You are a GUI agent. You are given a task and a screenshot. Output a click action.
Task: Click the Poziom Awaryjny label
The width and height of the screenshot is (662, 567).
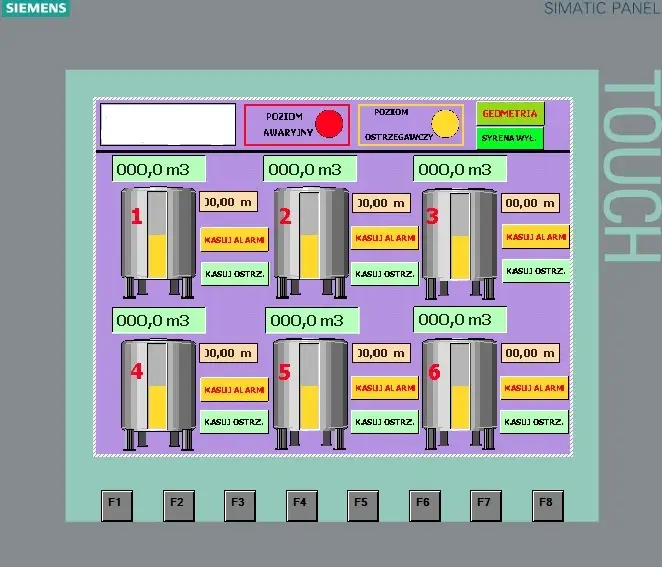pyautogui.click(x=288, y=124)
